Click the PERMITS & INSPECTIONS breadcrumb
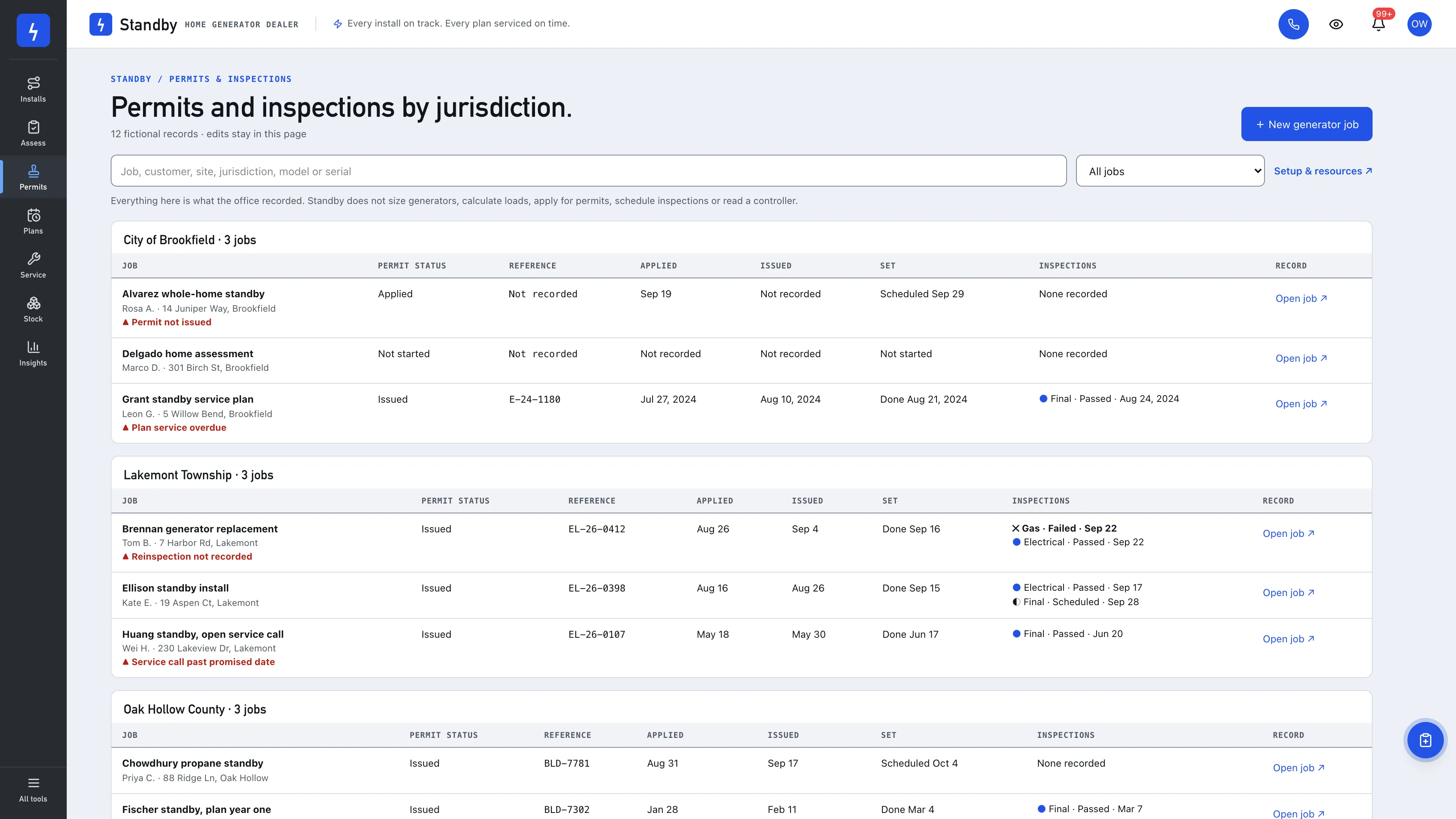This screenshot has width=1456, height=819. pyautogui.click(x=230, y=79)
